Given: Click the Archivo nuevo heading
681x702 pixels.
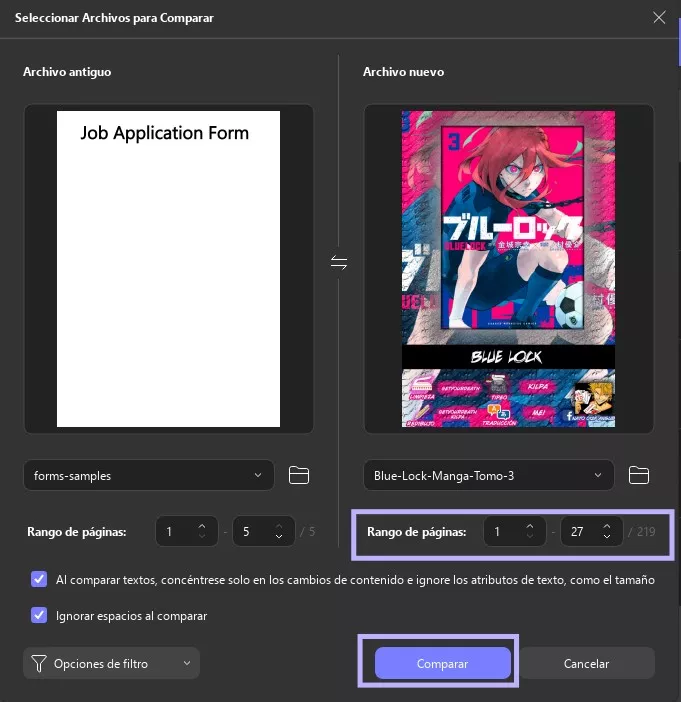Looking at the screenshot, I should [403, 72].
